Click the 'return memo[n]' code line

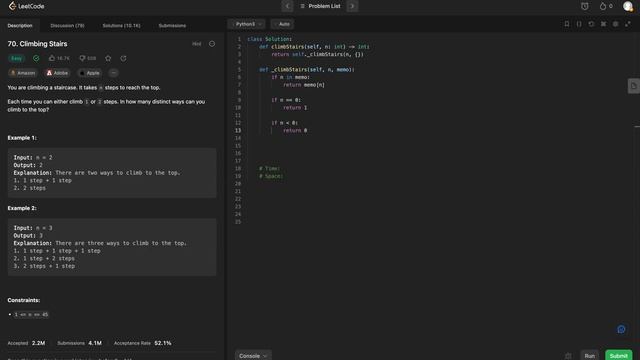pos(304,85)
